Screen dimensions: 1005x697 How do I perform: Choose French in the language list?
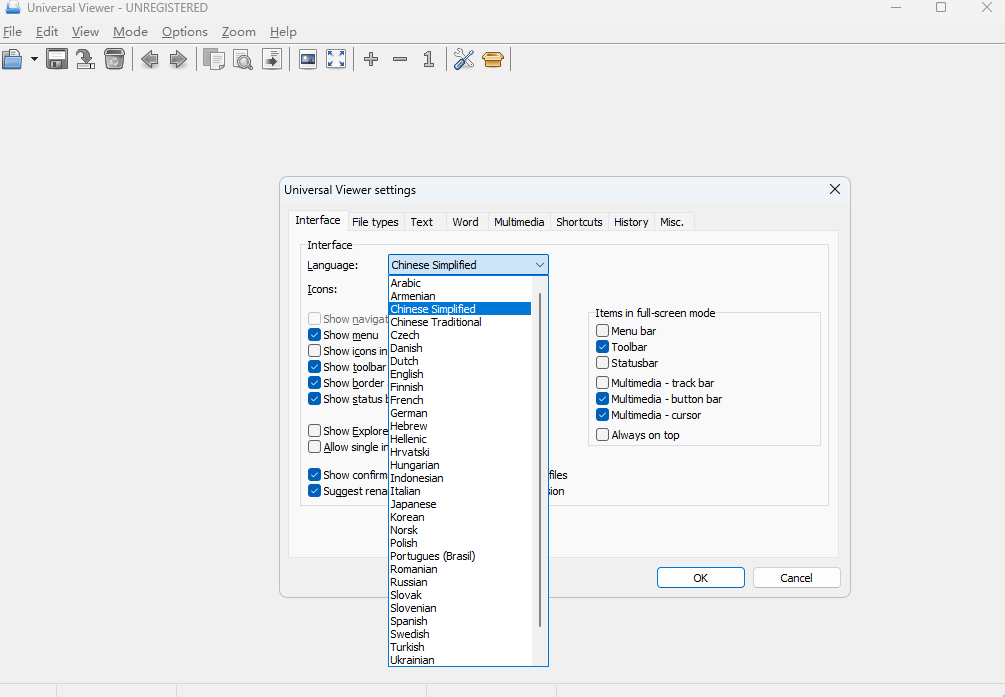(x=460, y=400)
